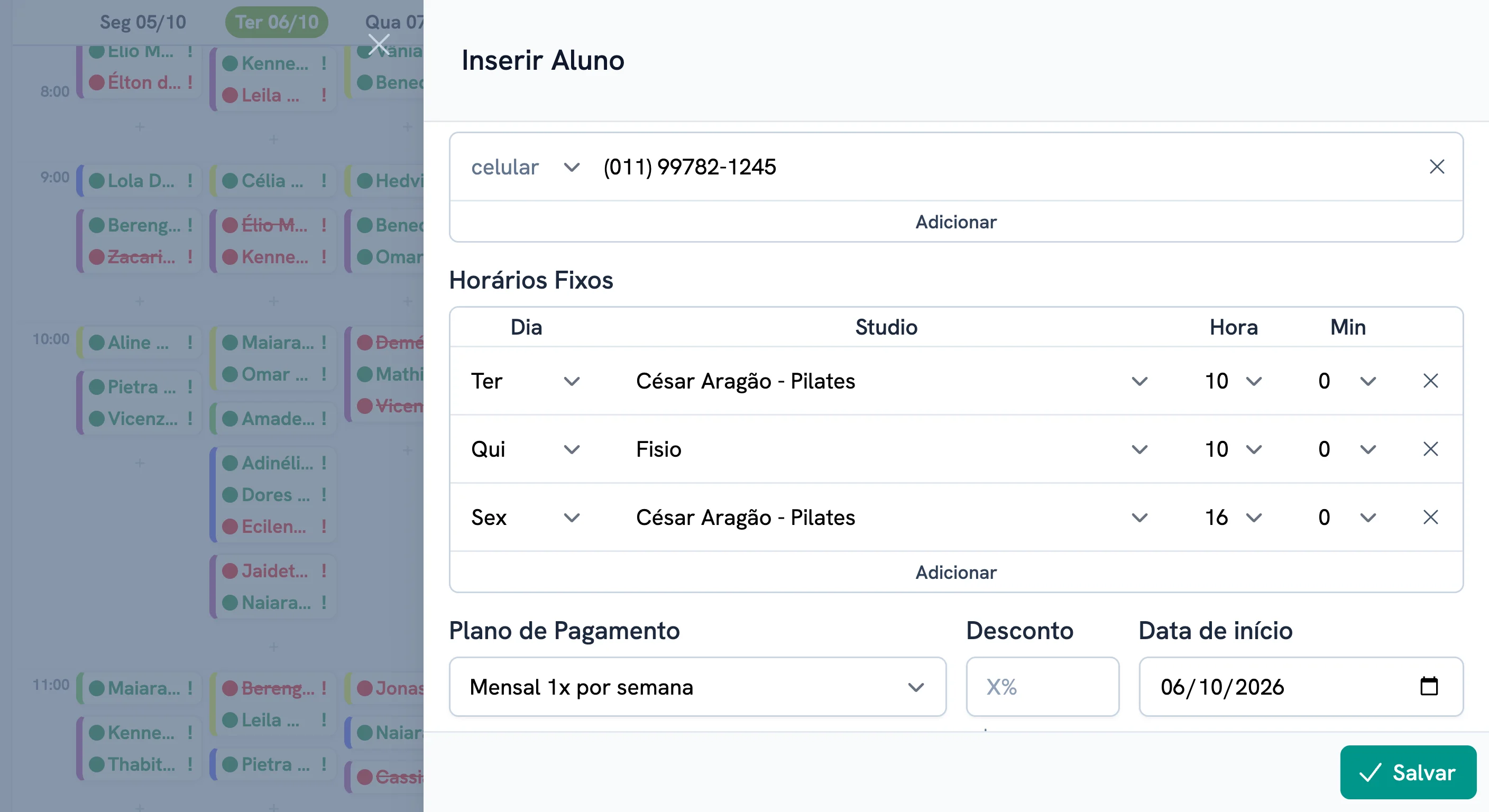This screenshot has width=1489, height=812.
Task: Delete the Sex schedule row
Action: point(1430,517)
